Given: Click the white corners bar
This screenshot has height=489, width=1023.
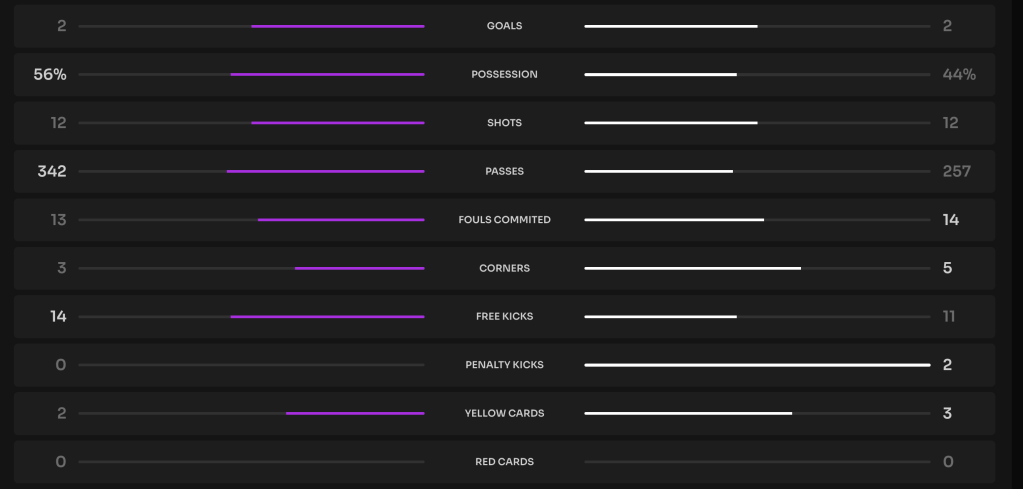Looking at the screenshot, I should coord(692,269).
